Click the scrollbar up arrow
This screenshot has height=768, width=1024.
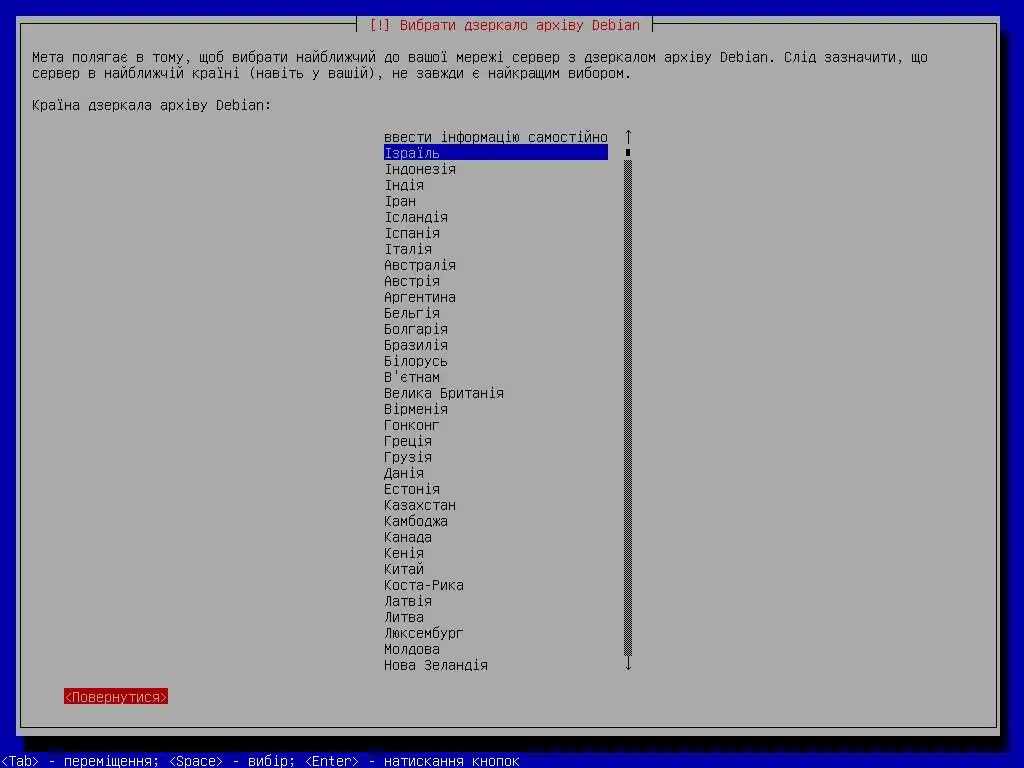(628, 137)
